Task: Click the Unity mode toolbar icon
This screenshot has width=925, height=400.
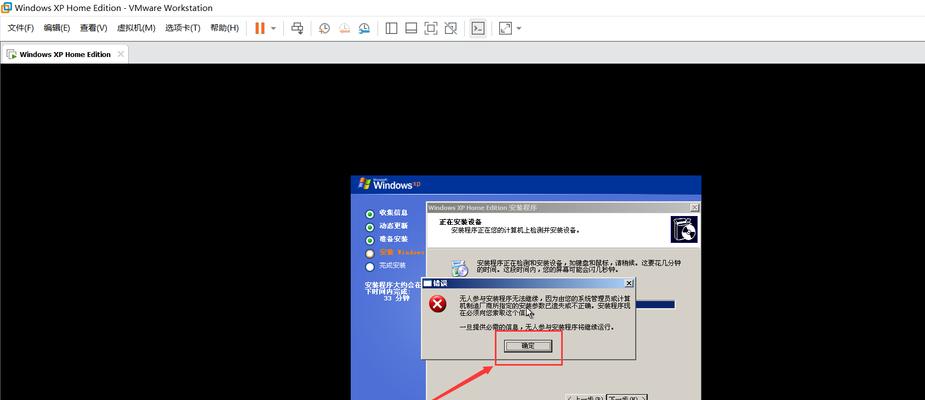Action: (451, 28)
